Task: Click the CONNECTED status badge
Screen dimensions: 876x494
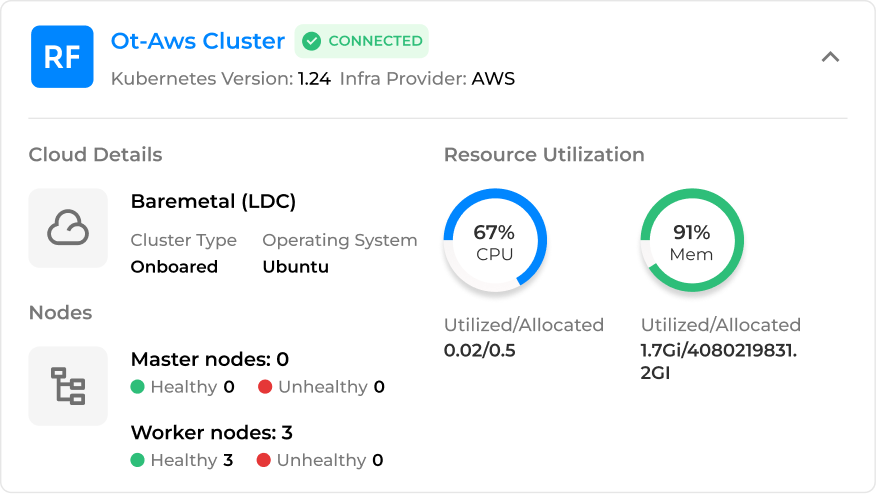Action: click(x=362, y=41)
